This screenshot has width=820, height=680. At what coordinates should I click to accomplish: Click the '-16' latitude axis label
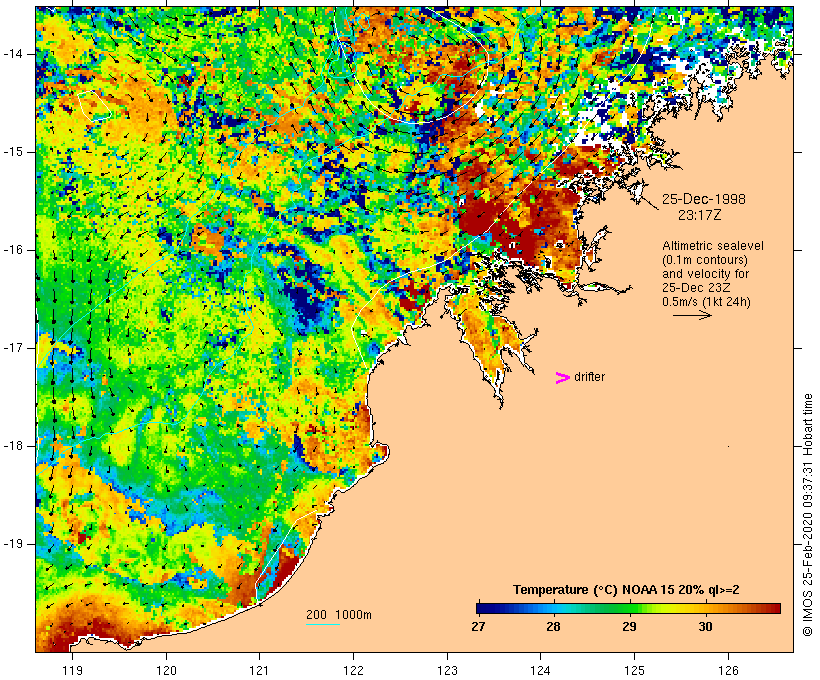click(12, 250)
